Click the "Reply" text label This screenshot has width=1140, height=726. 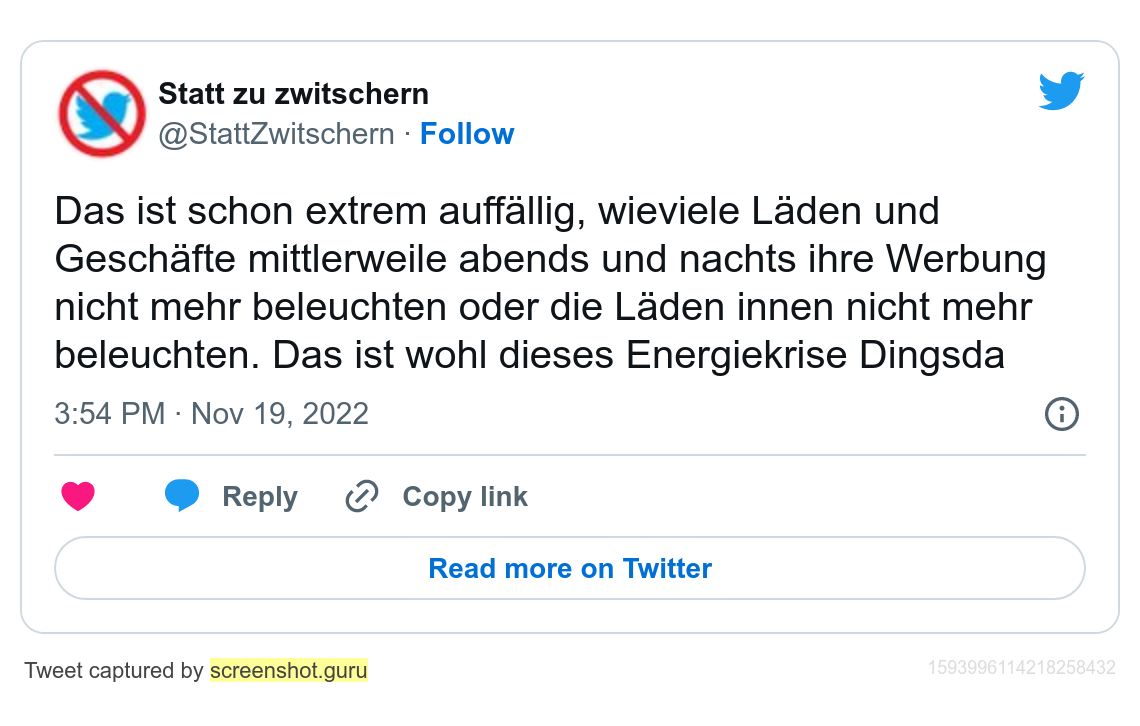click(260, 497)
